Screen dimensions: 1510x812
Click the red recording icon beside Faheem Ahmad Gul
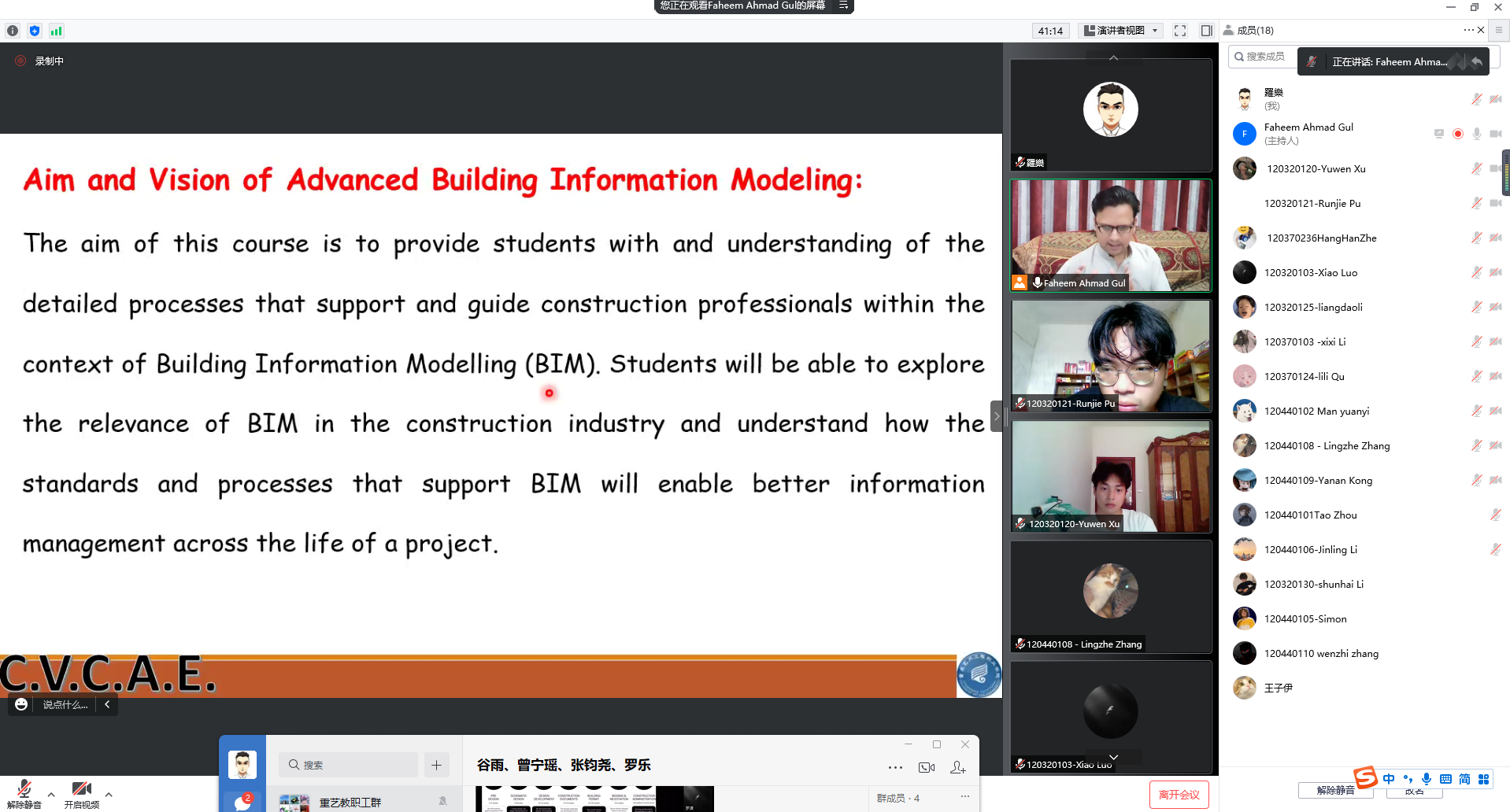pyautogui.click(x=1458, y=134)
